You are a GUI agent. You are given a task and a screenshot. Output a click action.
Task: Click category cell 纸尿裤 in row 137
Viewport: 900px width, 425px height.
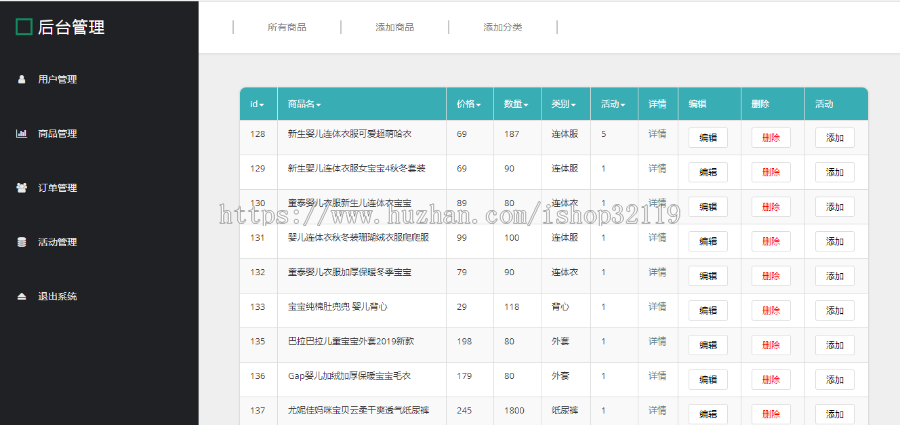pos(565,410)
